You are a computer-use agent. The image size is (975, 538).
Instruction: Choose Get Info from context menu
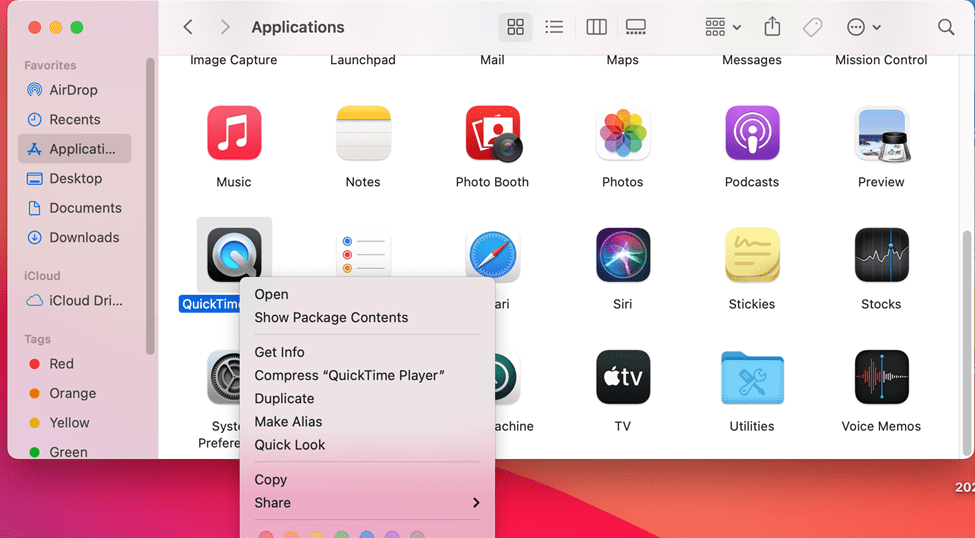(279, 352)
